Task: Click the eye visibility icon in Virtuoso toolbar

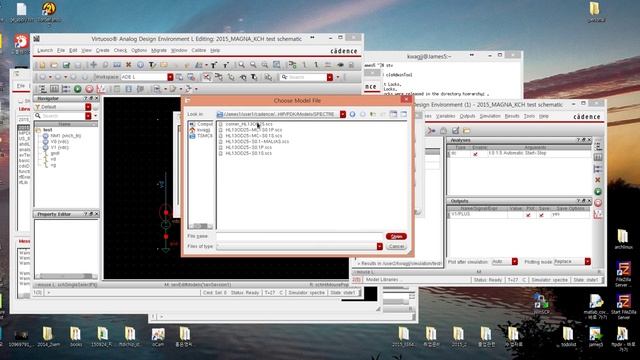Action: [x=340, y=65]
